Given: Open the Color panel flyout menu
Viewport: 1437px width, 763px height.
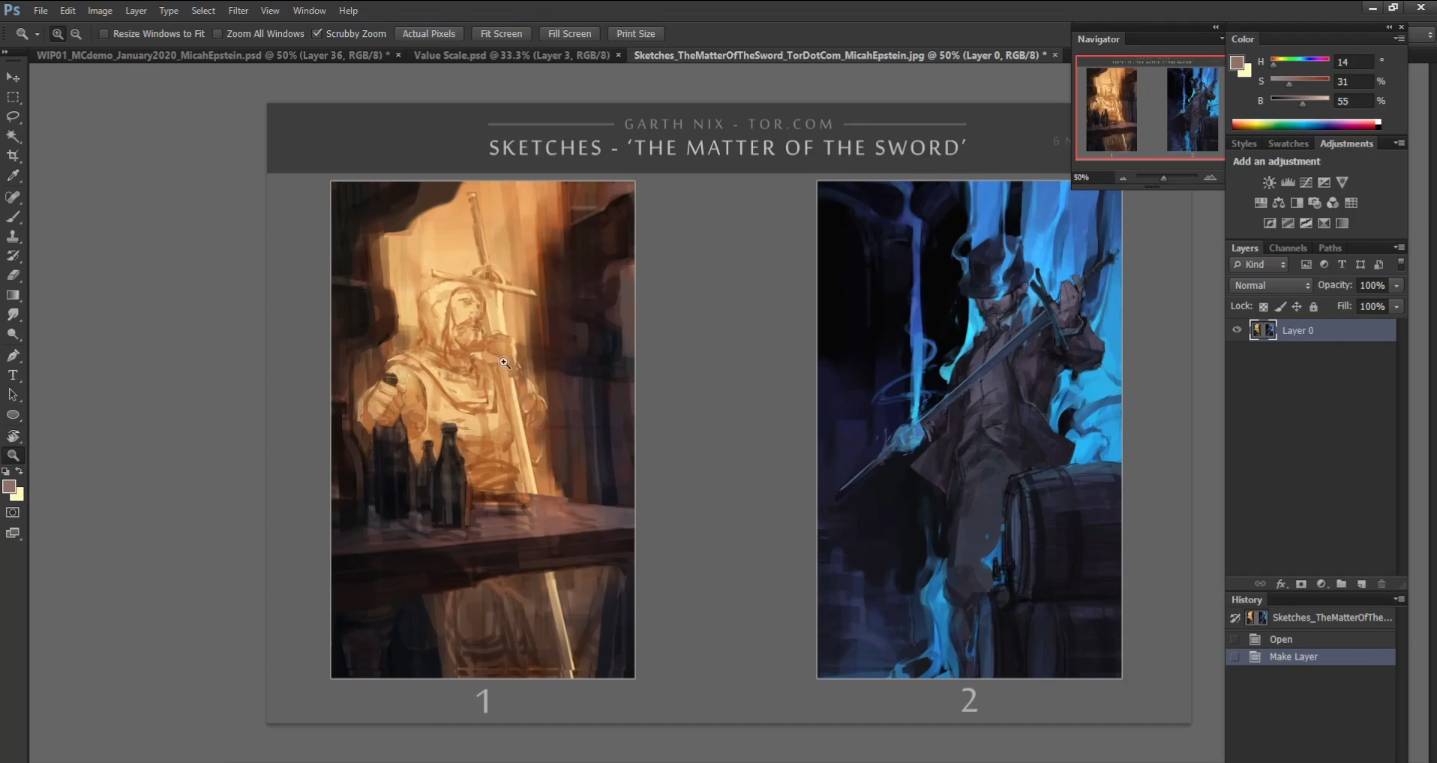Looking at the screenshot, I should (1399, 39).
